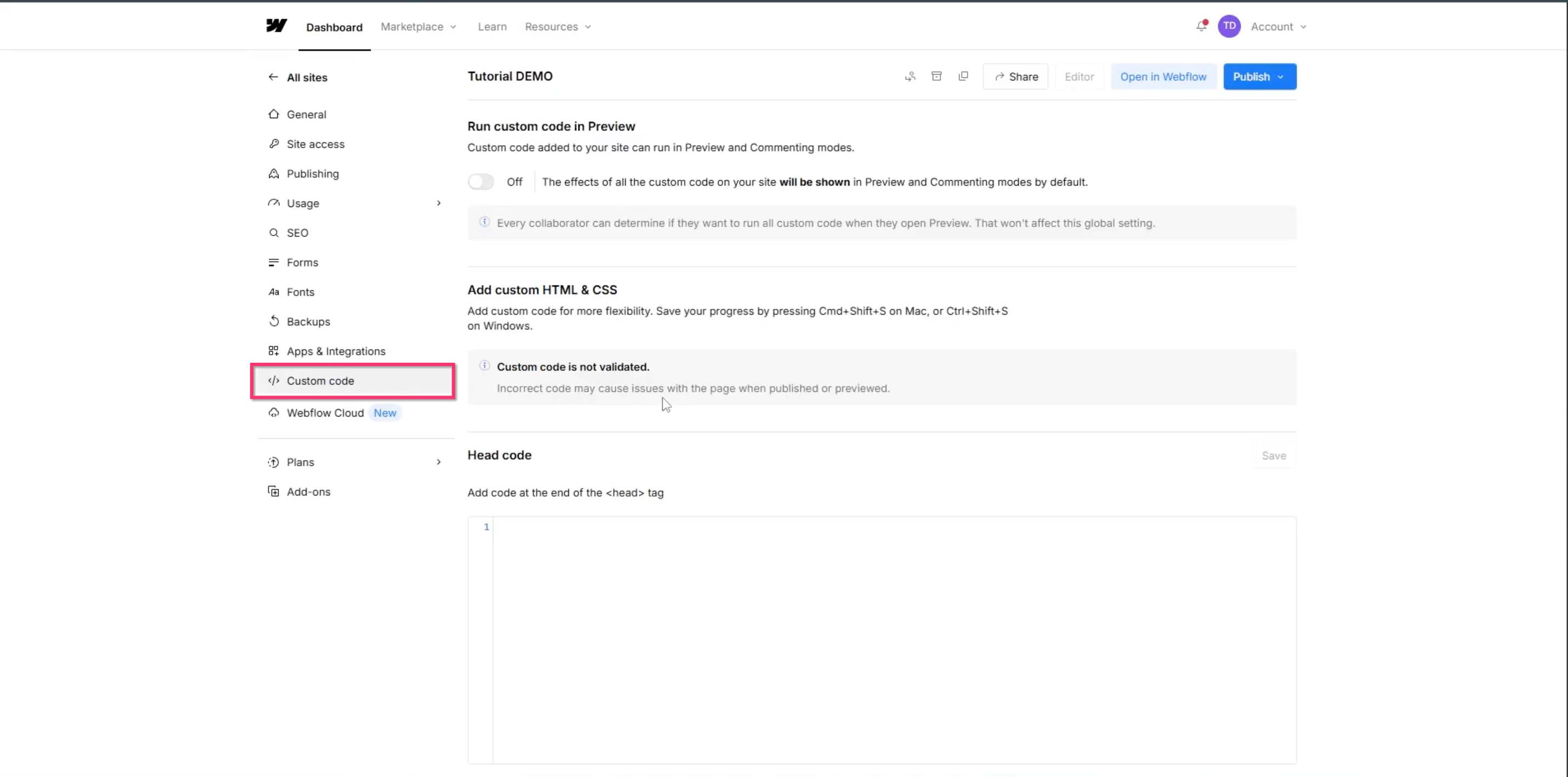Expand the Plans submenu chevron
This screenshot has height=777, width=1568.
pos(438,462)
